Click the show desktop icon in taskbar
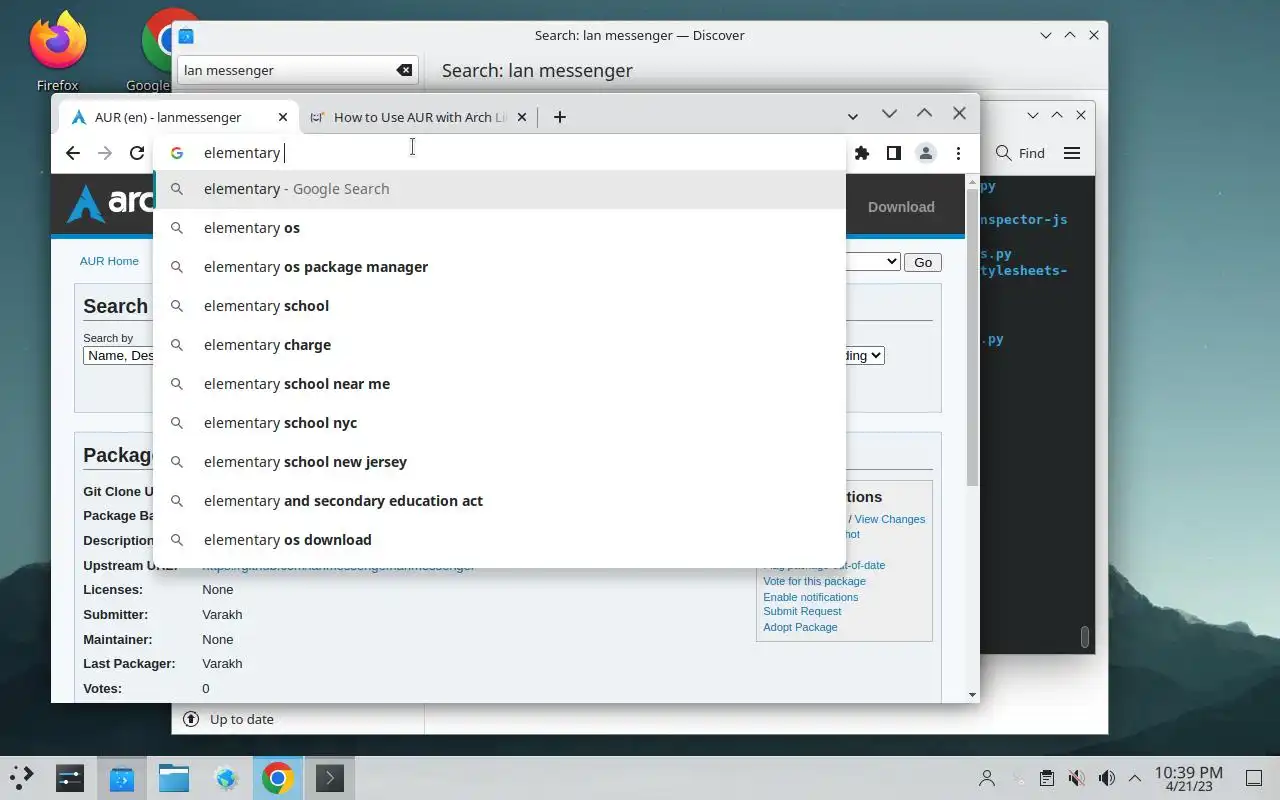 (x=1254, y=778)
